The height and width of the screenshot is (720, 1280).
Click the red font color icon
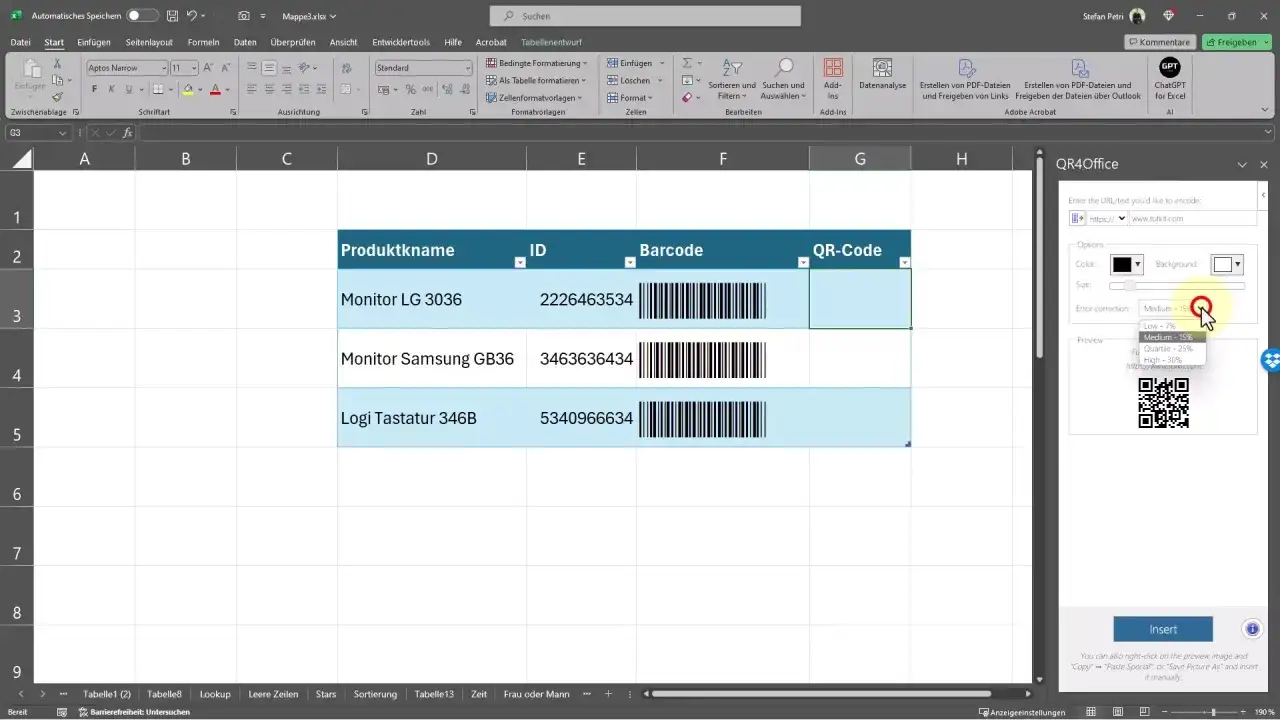point(214,89)
